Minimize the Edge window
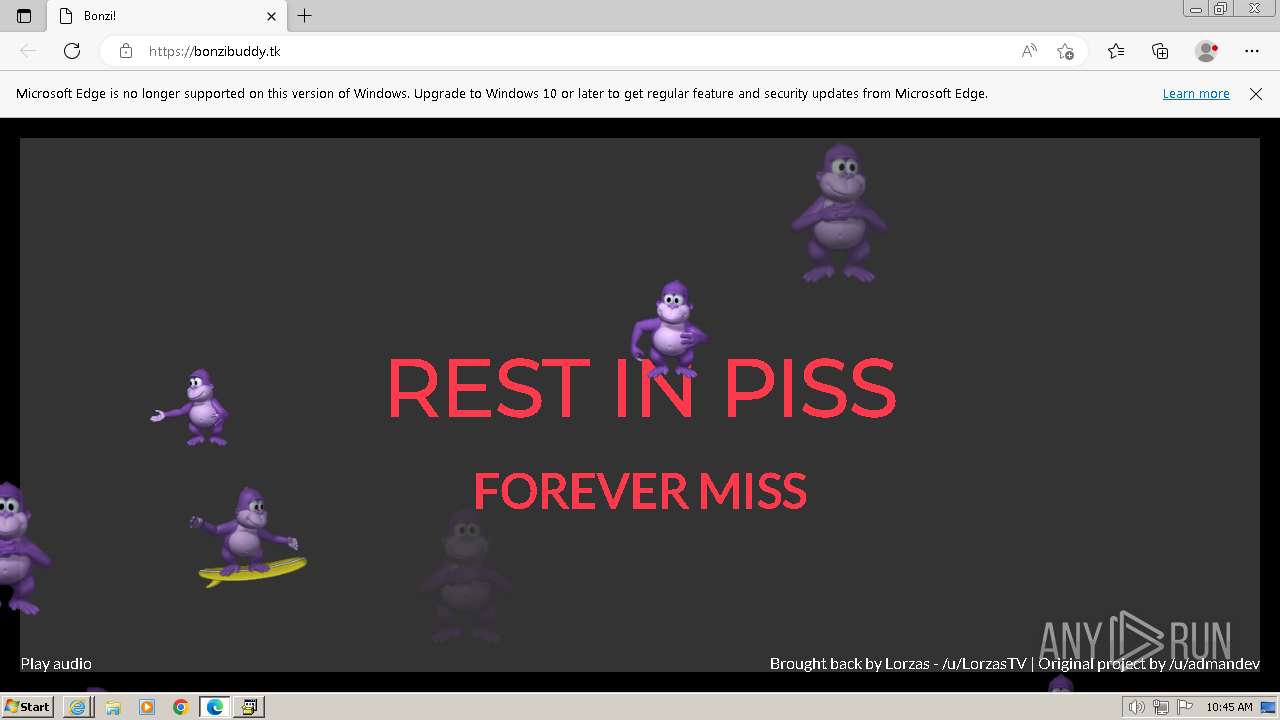This screenshot has width=1280, height=720. tap(1196, 8)
